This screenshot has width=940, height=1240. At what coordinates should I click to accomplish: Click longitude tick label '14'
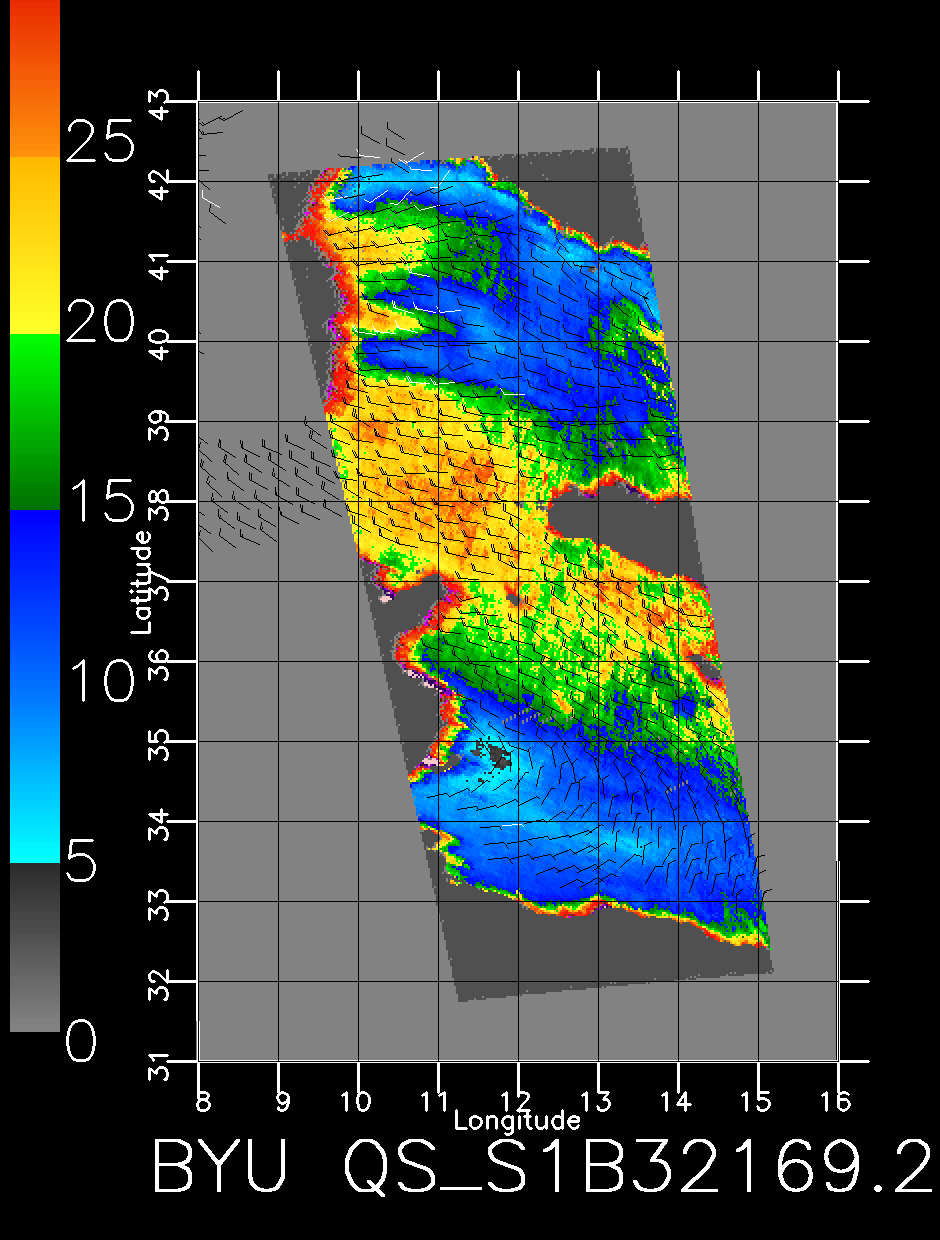pos(677,1102)
